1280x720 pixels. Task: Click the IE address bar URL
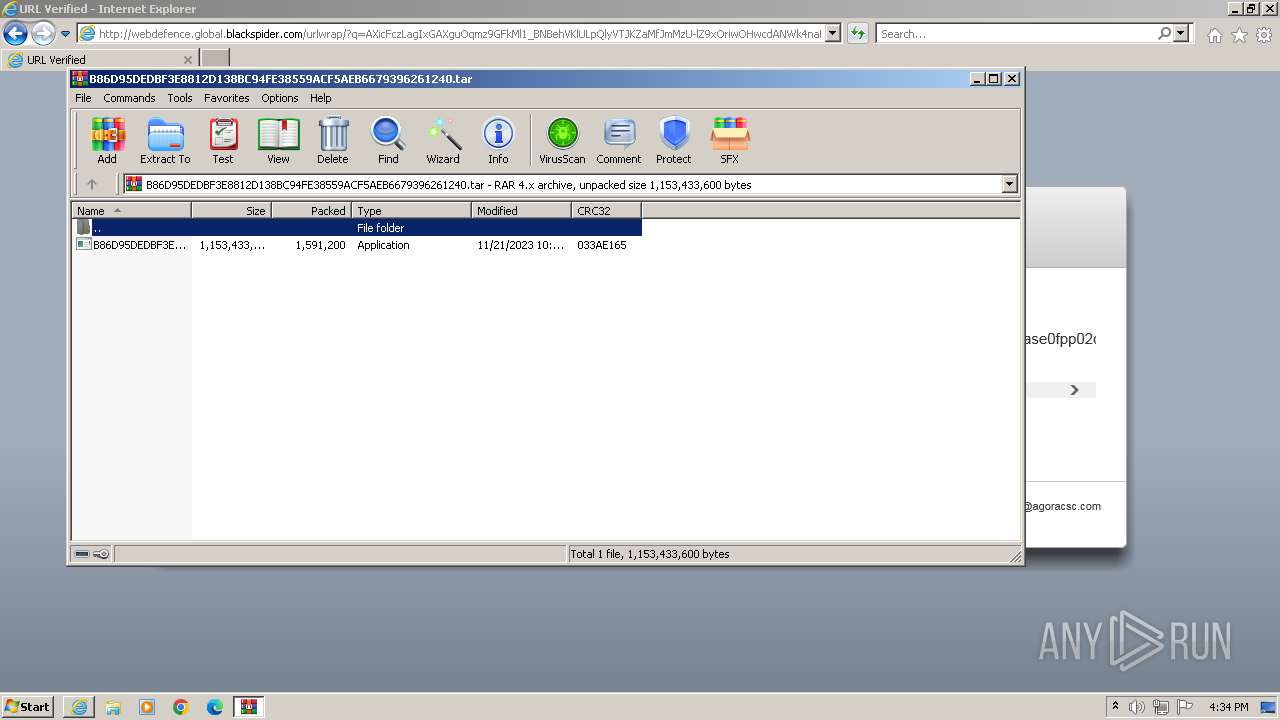point(459,34)
